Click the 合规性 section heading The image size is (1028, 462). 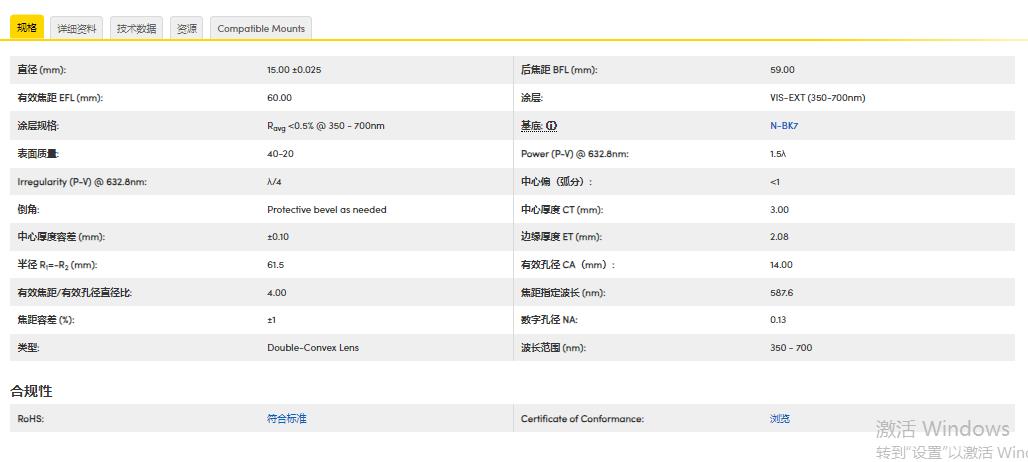(31, 391)
